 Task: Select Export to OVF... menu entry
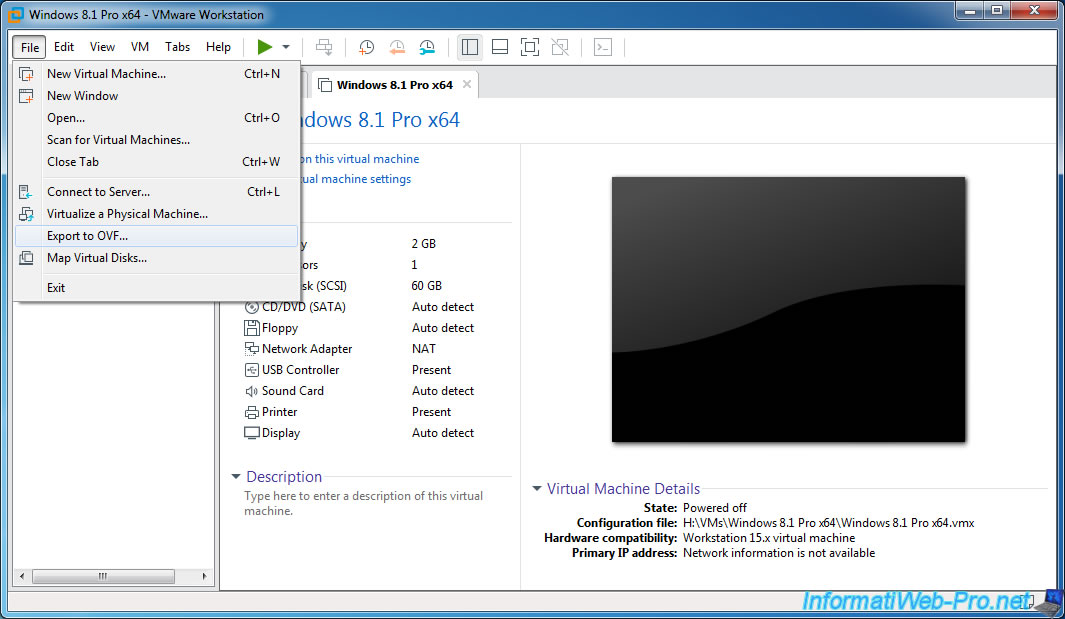(156, 236)
